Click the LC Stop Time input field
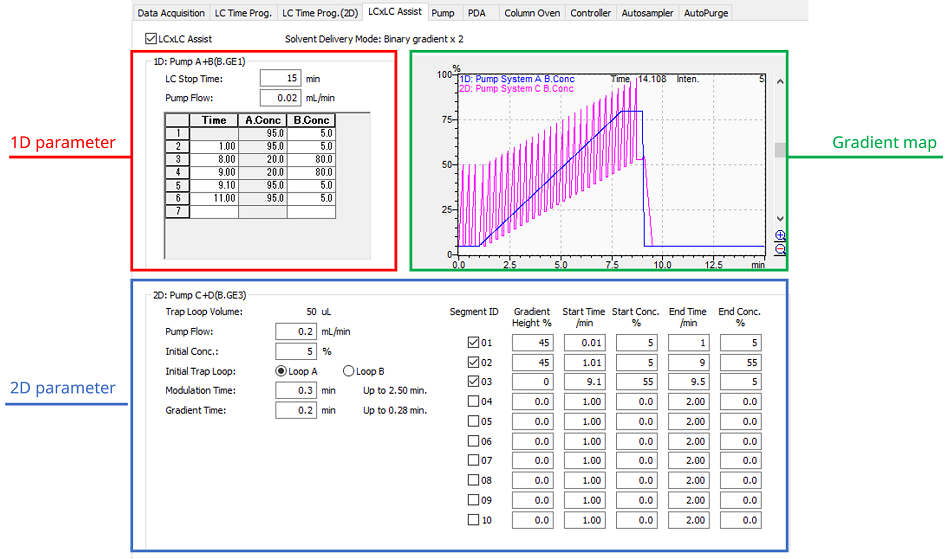This screenshot has width=950, height=559. tap(280, 78)
